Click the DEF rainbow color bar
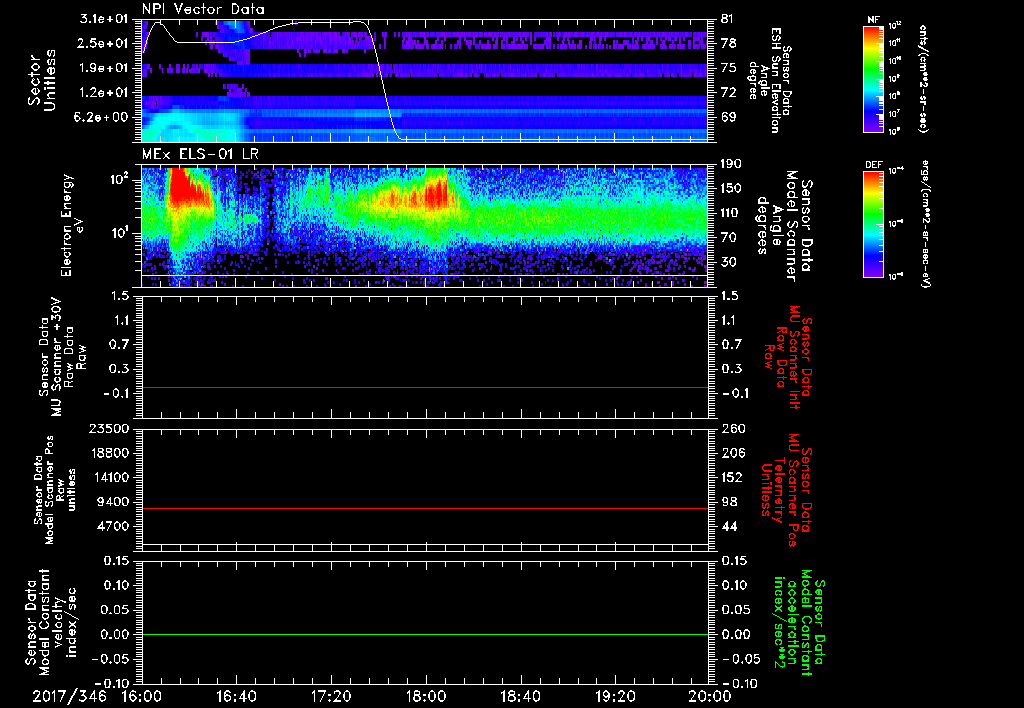 point(873,224)
